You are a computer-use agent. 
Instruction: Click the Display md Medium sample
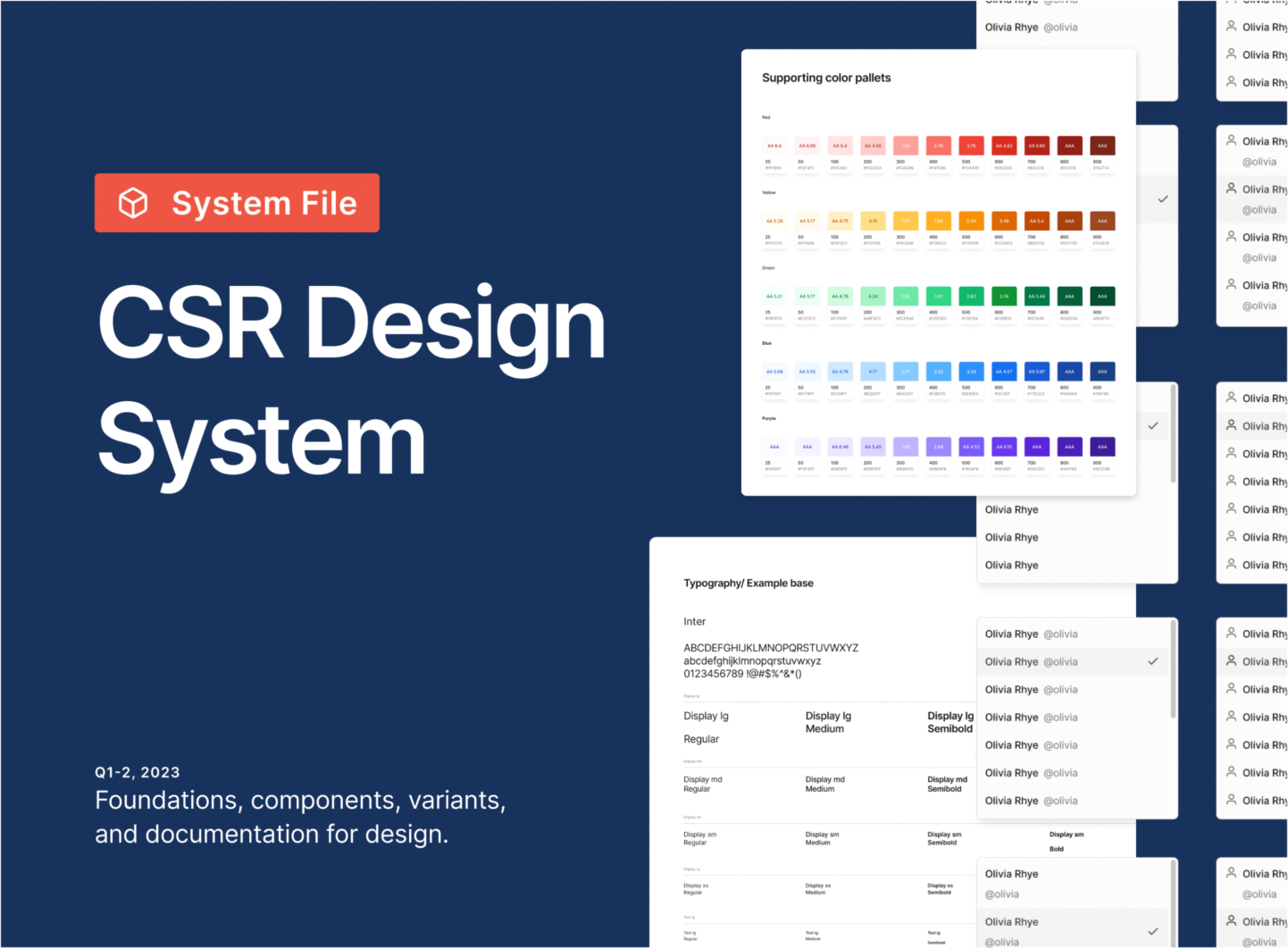(x=824, y=784)
